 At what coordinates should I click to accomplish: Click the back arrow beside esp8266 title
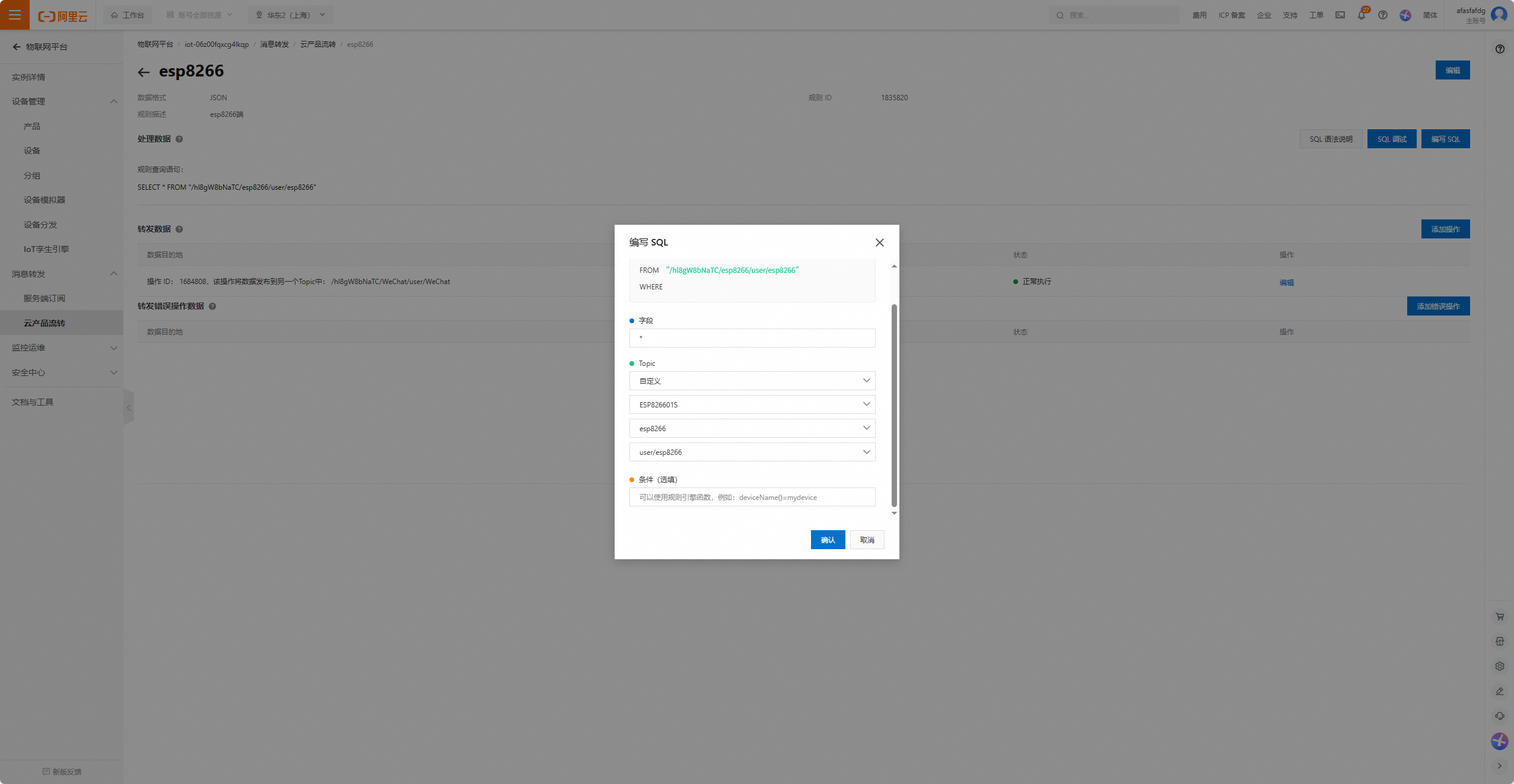pyautogui.click(x=144, y=72)
